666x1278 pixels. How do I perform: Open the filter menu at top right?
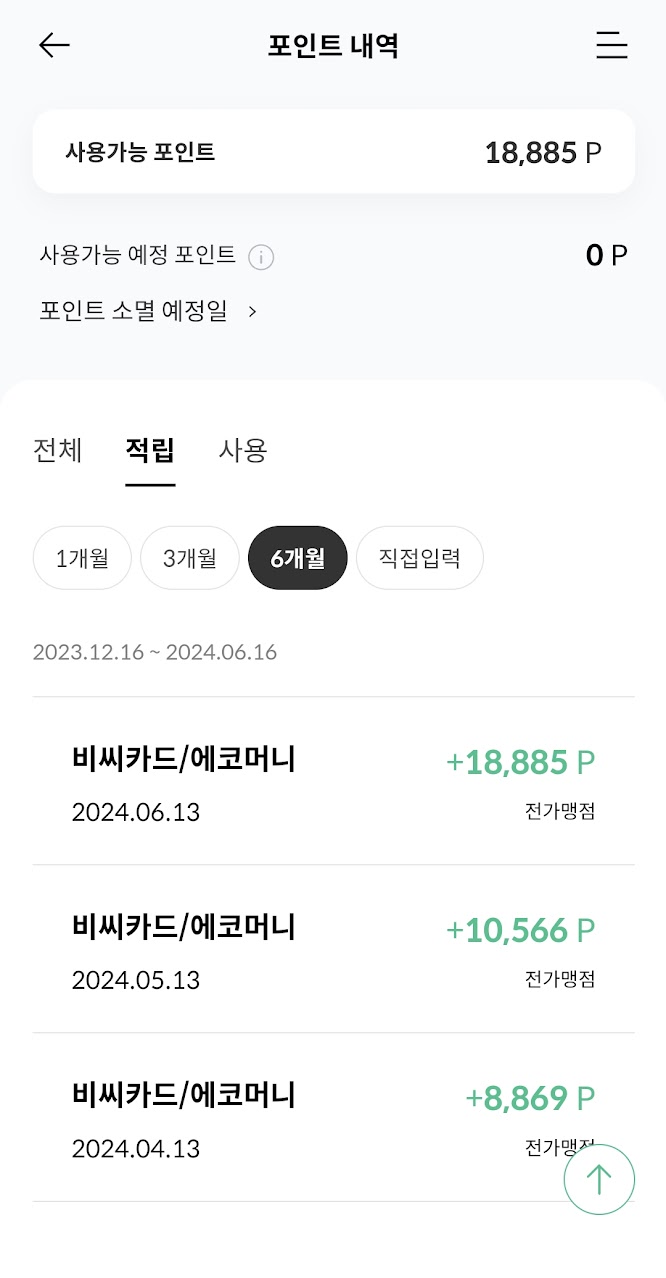click(x=611, y=45)
